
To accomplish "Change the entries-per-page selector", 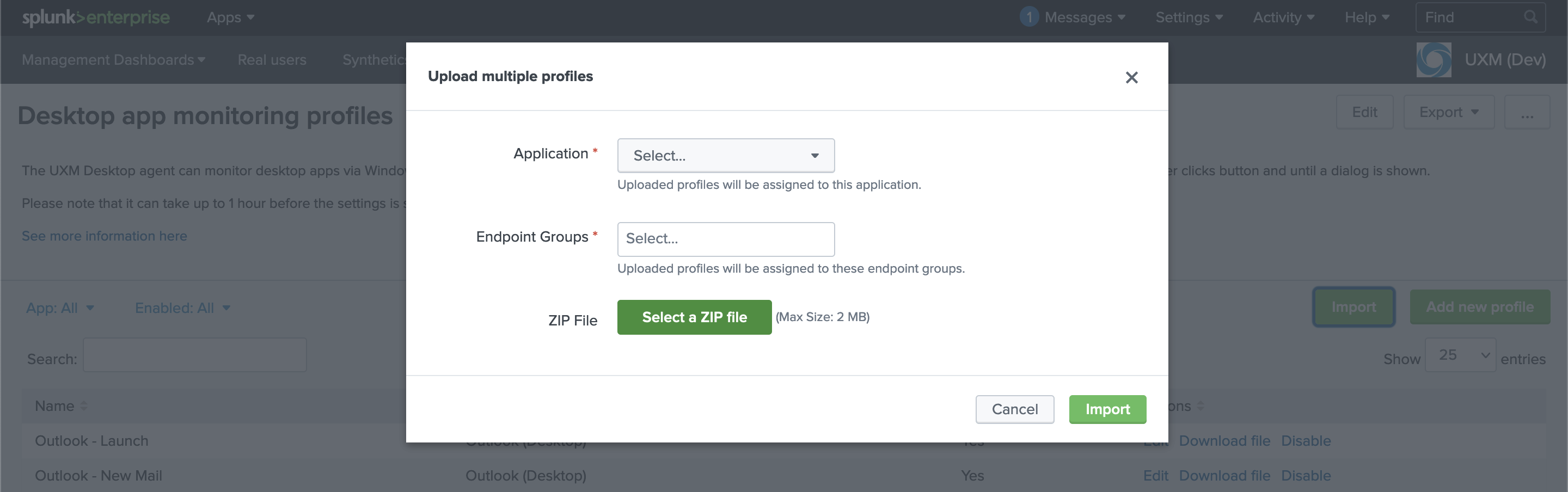I will (1460, 355).
